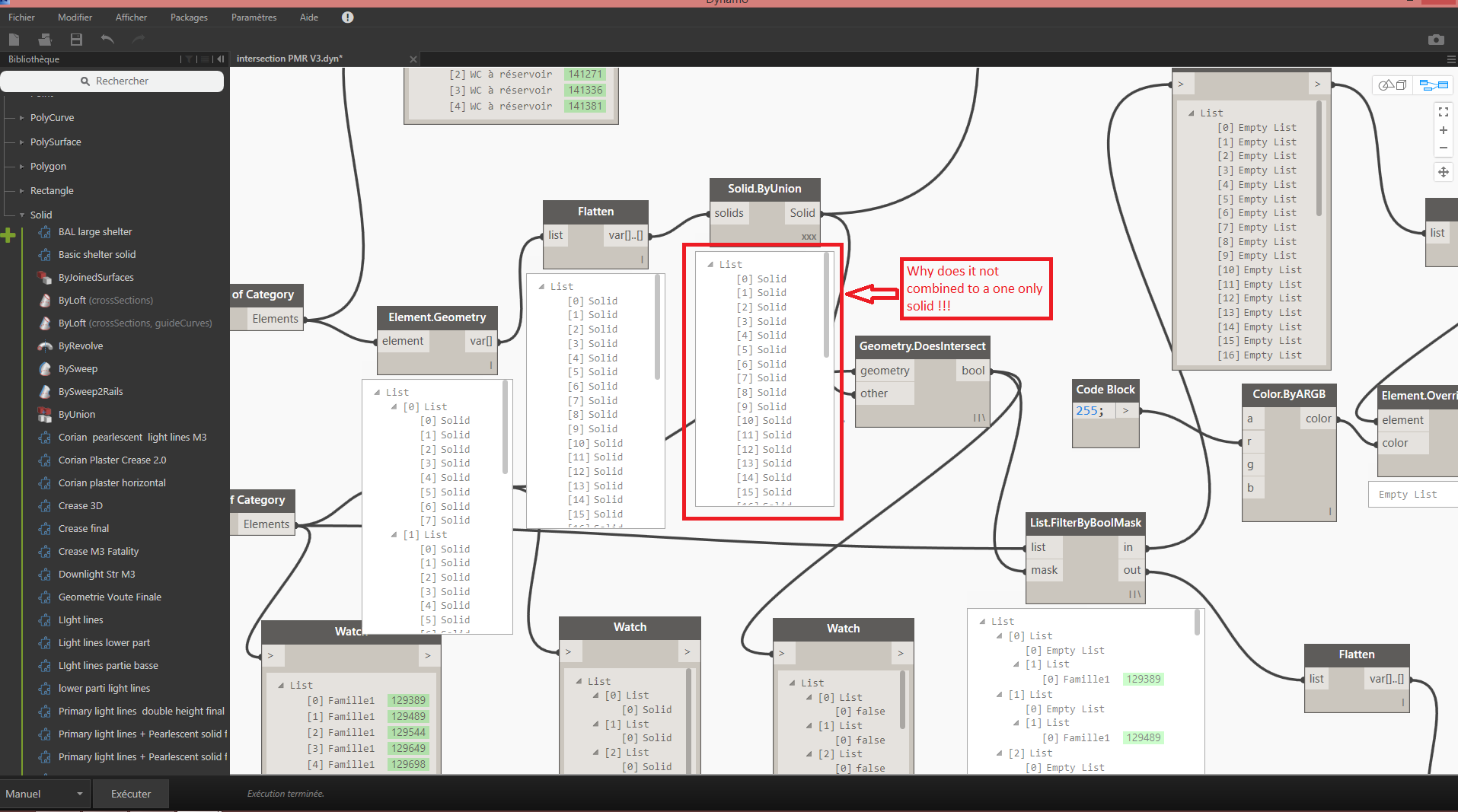
Task: Select ByUnion node in the library
Action: click(77, 415)
